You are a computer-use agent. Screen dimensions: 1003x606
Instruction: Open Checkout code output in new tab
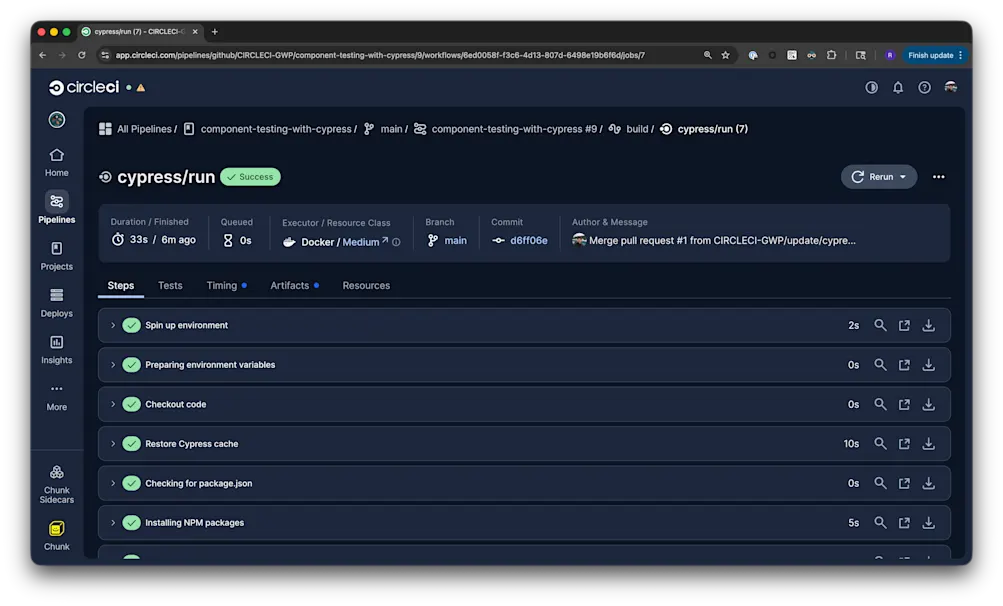(904, 404)
